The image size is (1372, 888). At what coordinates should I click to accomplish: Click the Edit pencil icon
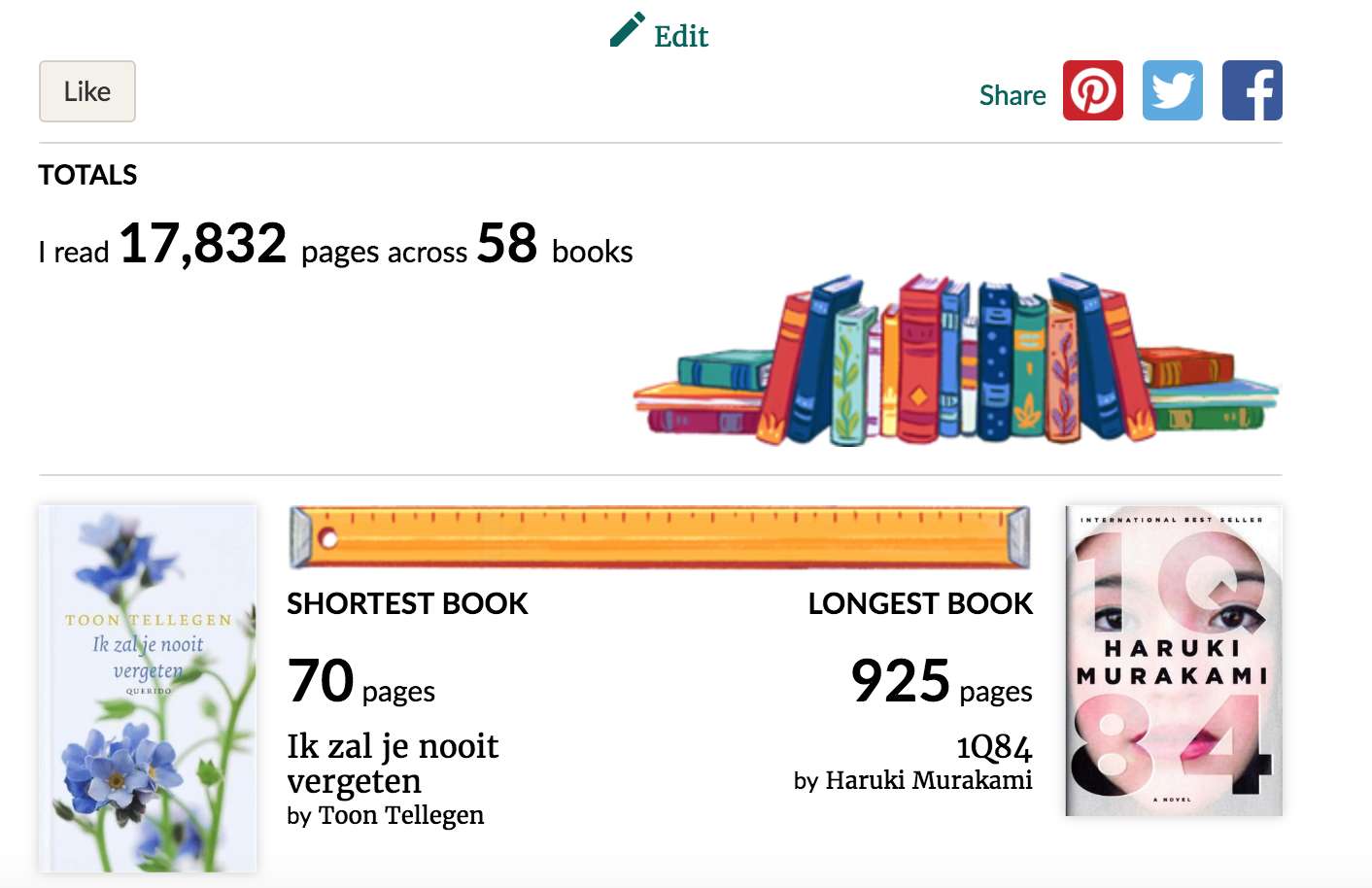coord(627,30)
